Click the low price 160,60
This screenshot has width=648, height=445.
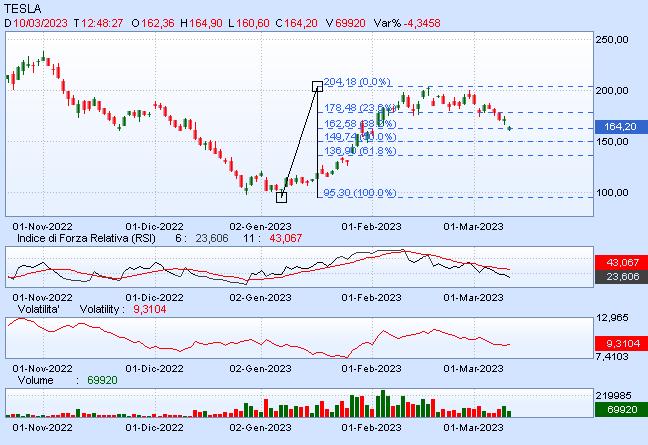(x=253, y=23)
